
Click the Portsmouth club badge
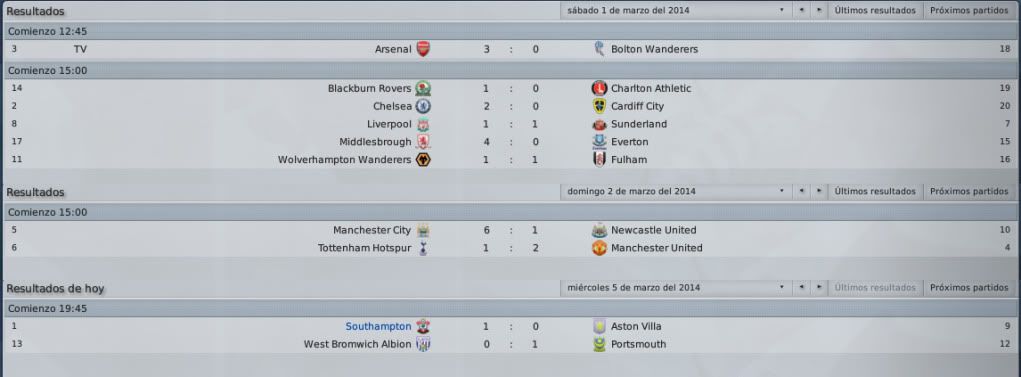click(x=599, y=344)
